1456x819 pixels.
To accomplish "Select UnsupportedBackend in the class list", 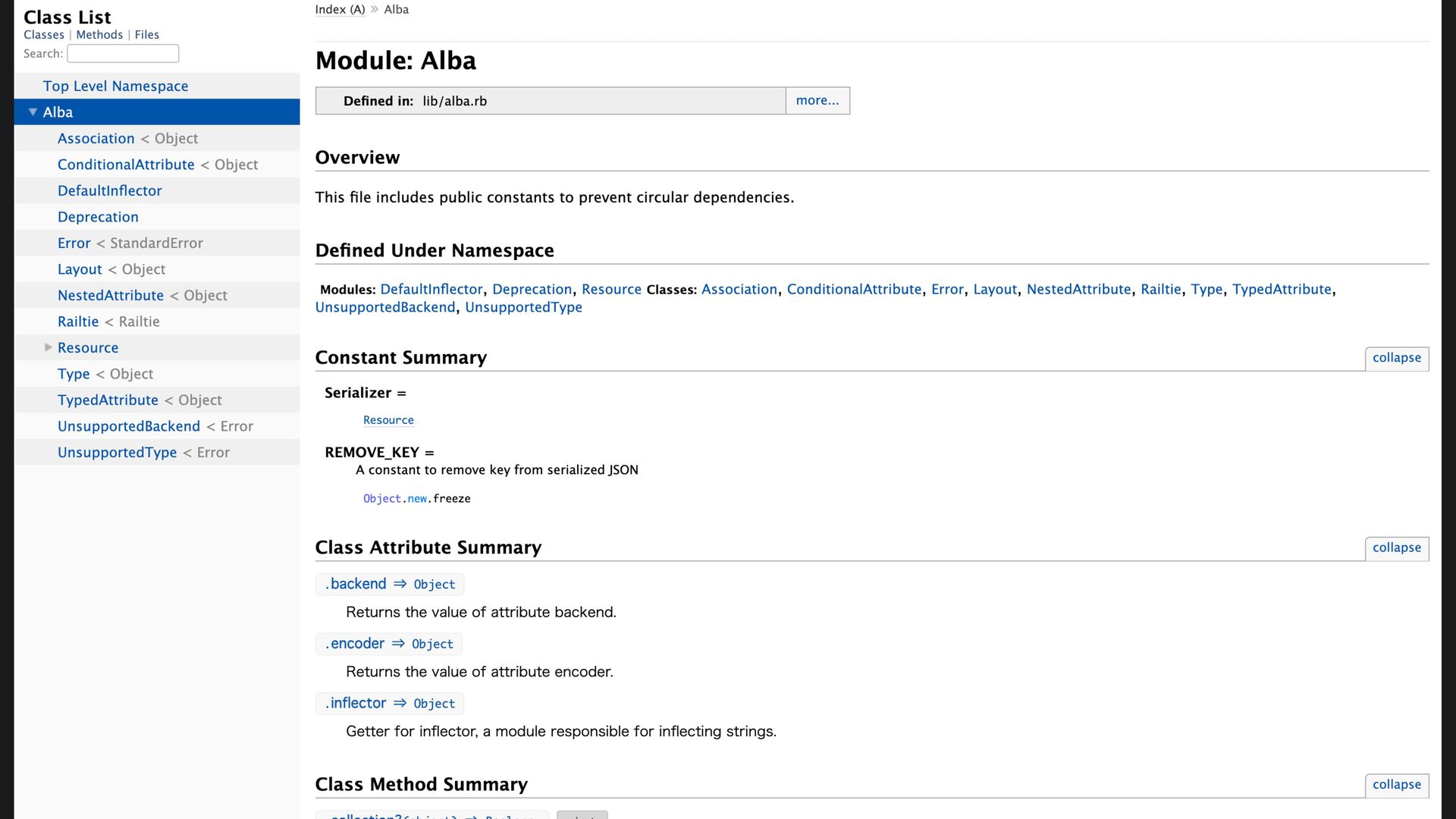I will click(129, 426).
